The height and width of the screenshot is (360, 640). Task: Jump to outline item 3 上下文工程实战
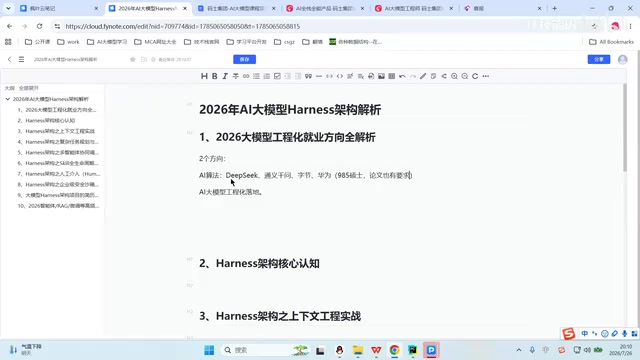coord(56,131)
